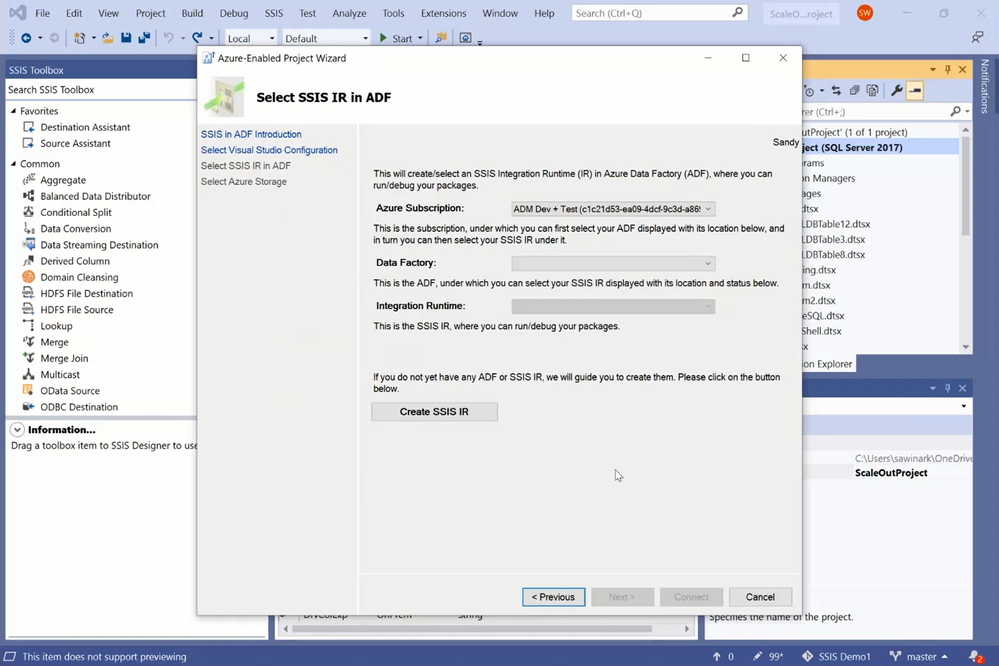Viewport: 999px width, 666px height.
Task: Click the Show All Files icon in Solution Explorer
Action: [x=873, y=90]
